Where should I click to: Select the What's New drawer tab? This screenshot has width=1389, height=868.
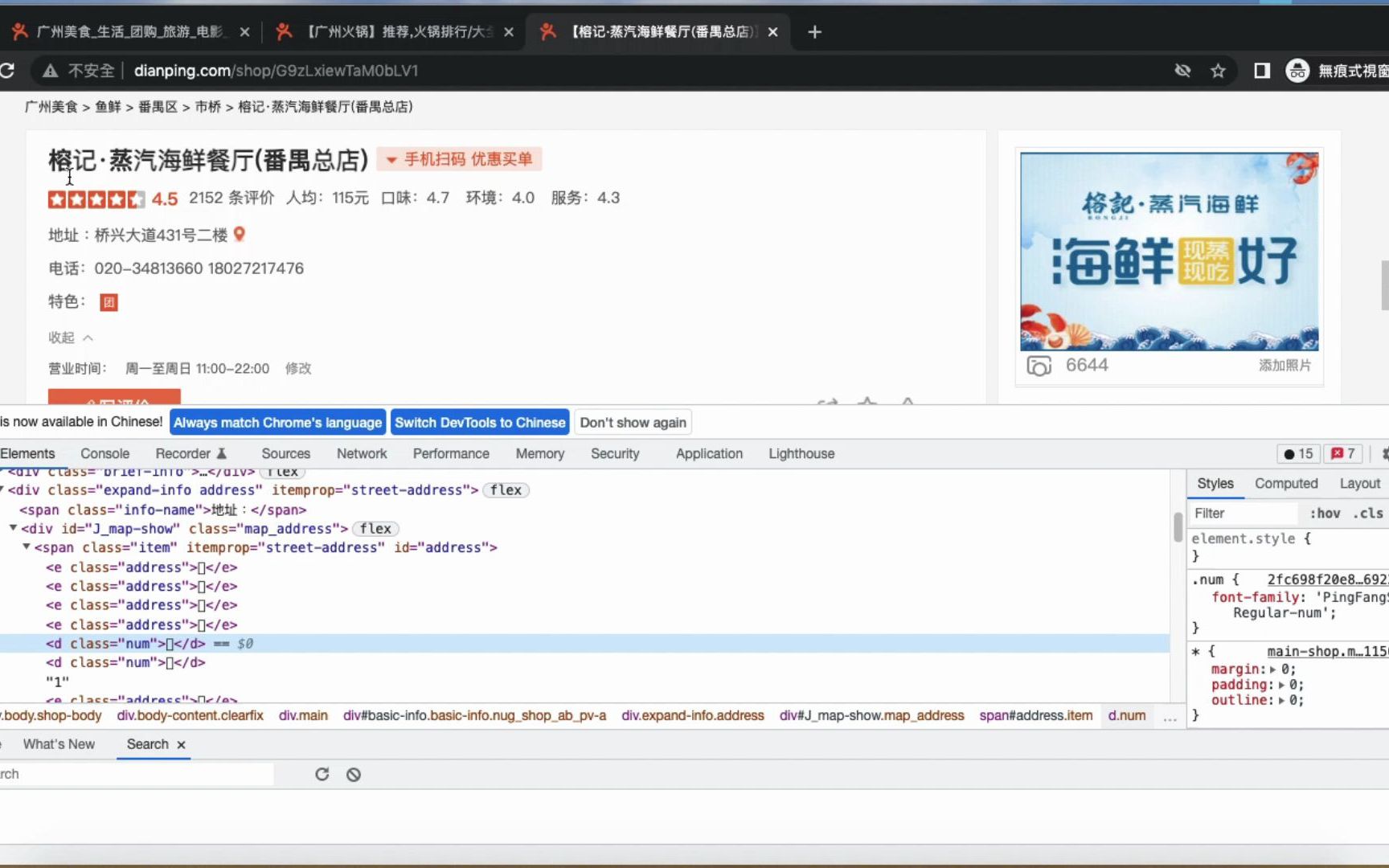pos(59,744)
